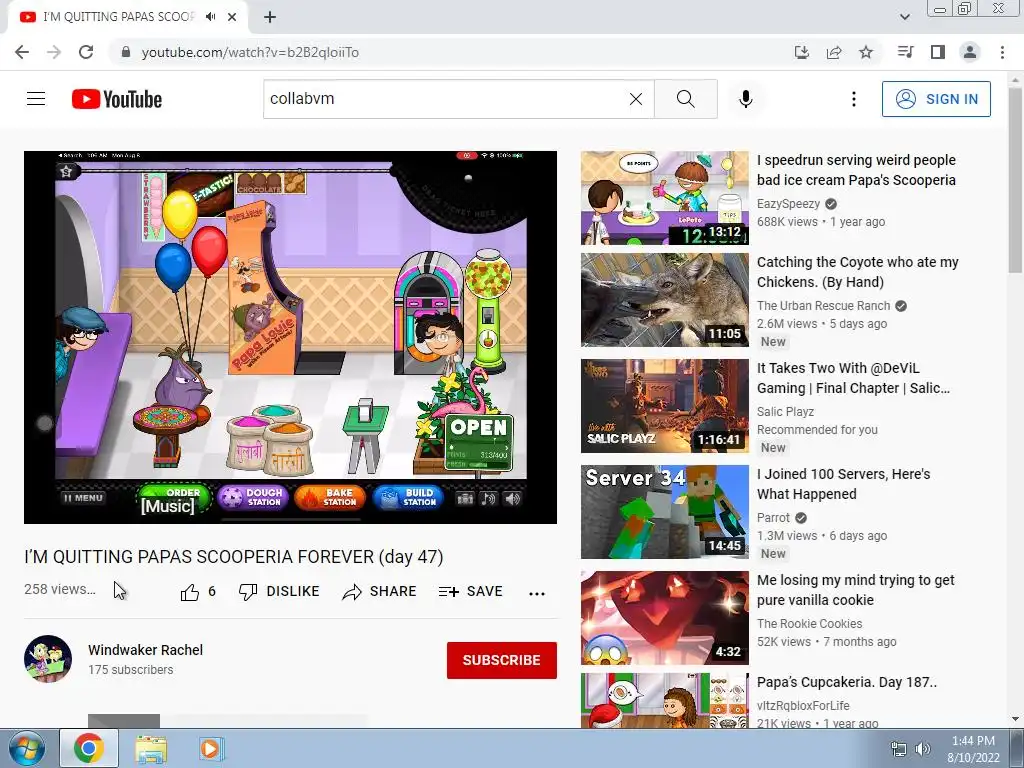Clear the search box with the X
The height and width of the screenshot is (768, 1024).
pyautogui.click(x=635, y=99)
